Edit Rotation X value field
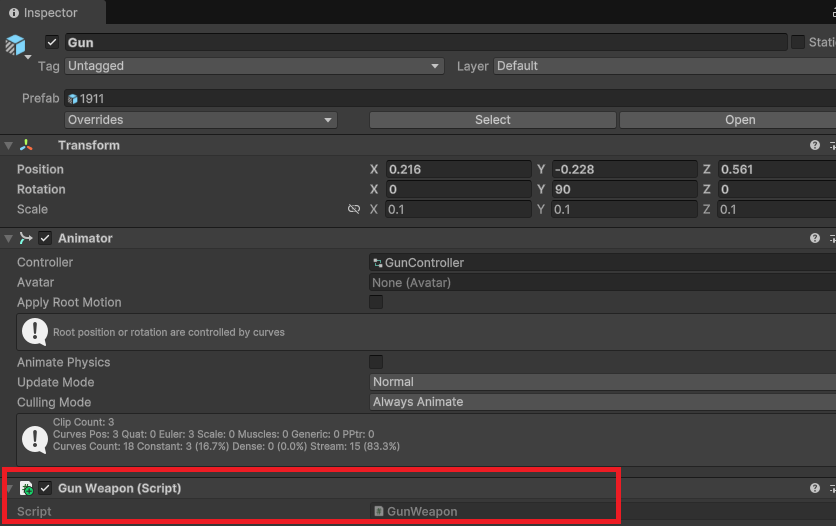Viewport: 836px width, 526px height. [x=459, y=189]
